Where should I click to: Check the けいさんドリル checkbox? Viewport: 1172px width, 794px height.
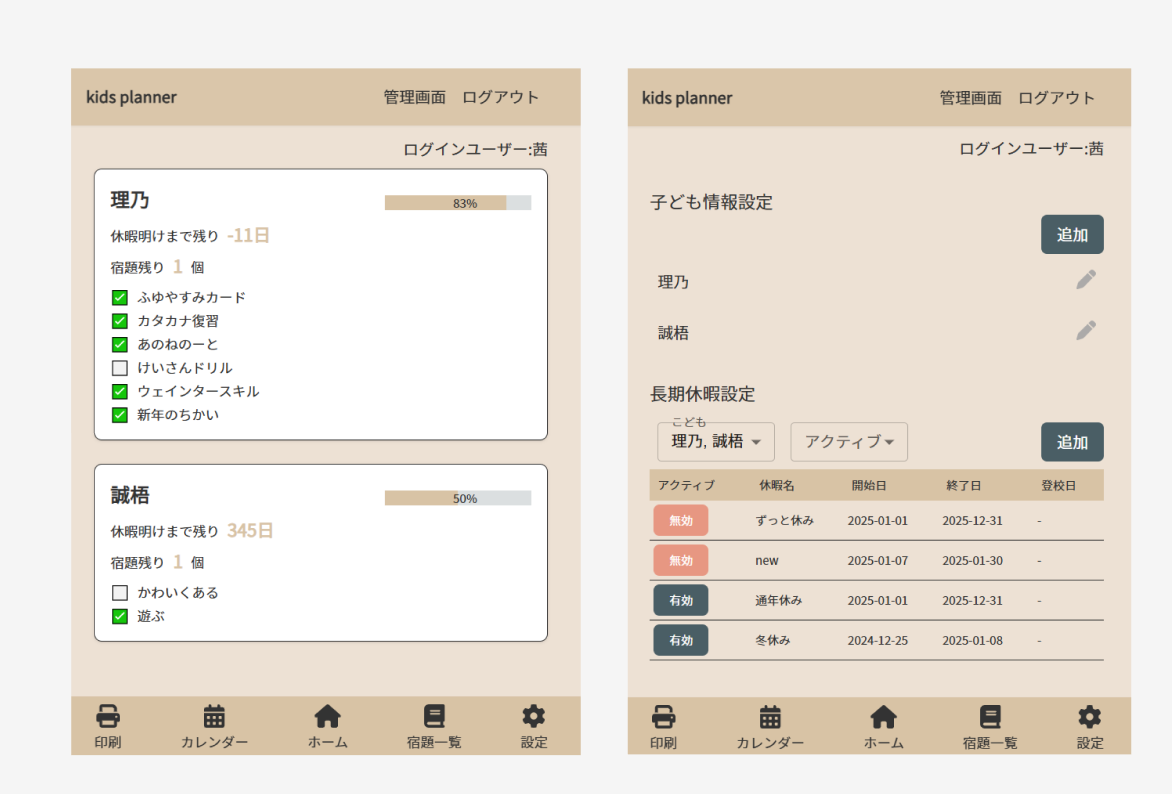120,368
